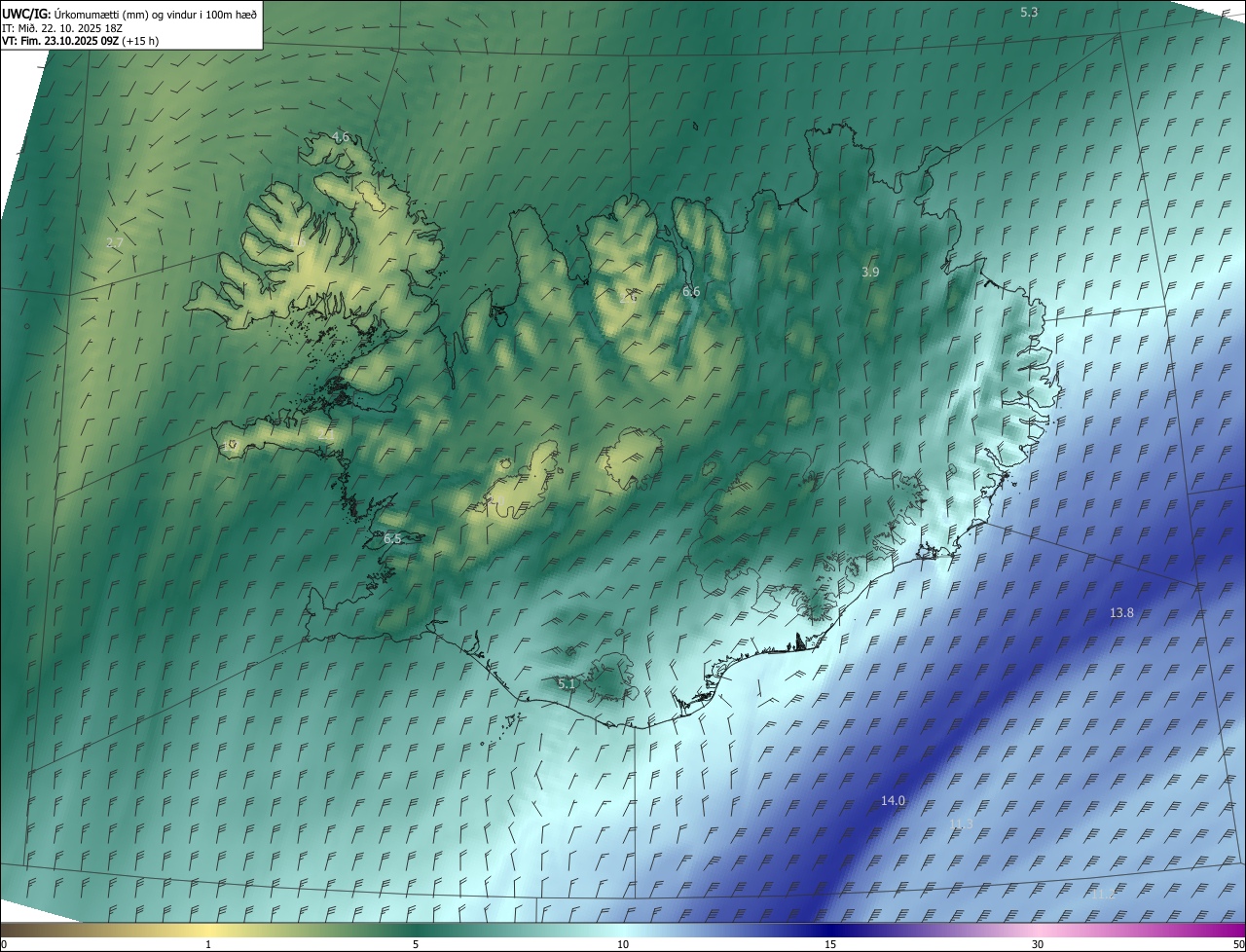The width and height of the screenshot is (1246, 952).
Task: Click the 0 tick label on the color scale
Action: click(4, 944)
